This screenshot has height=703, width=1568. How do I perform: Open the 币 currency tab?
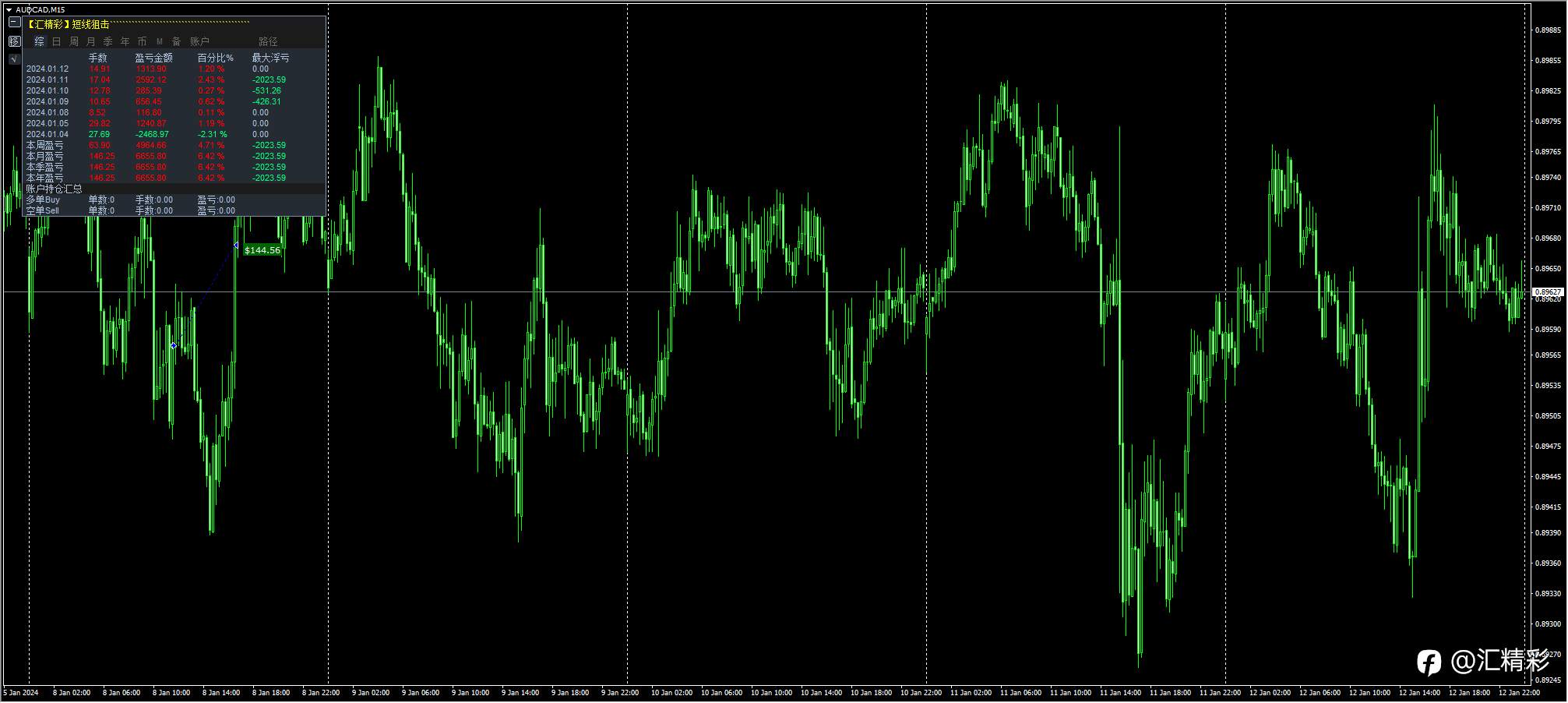tap(143, 41)
